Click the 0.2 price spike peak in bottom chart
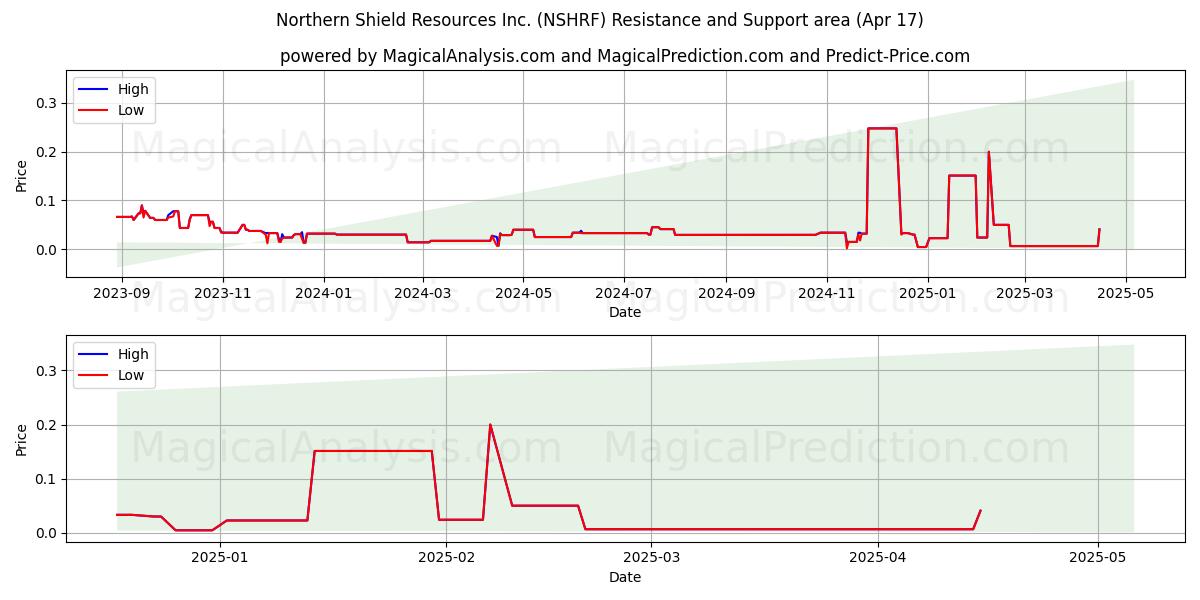 tap(490, 425)
